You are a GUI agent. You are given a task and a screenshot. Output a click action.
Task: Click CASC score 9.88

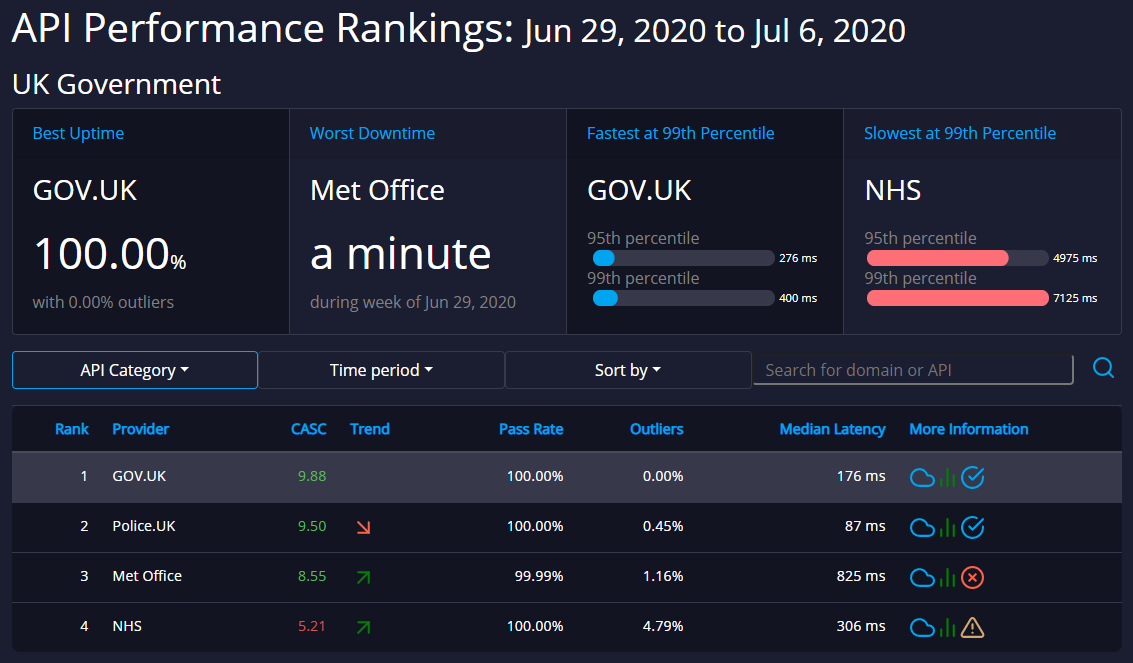coord(311,476)
